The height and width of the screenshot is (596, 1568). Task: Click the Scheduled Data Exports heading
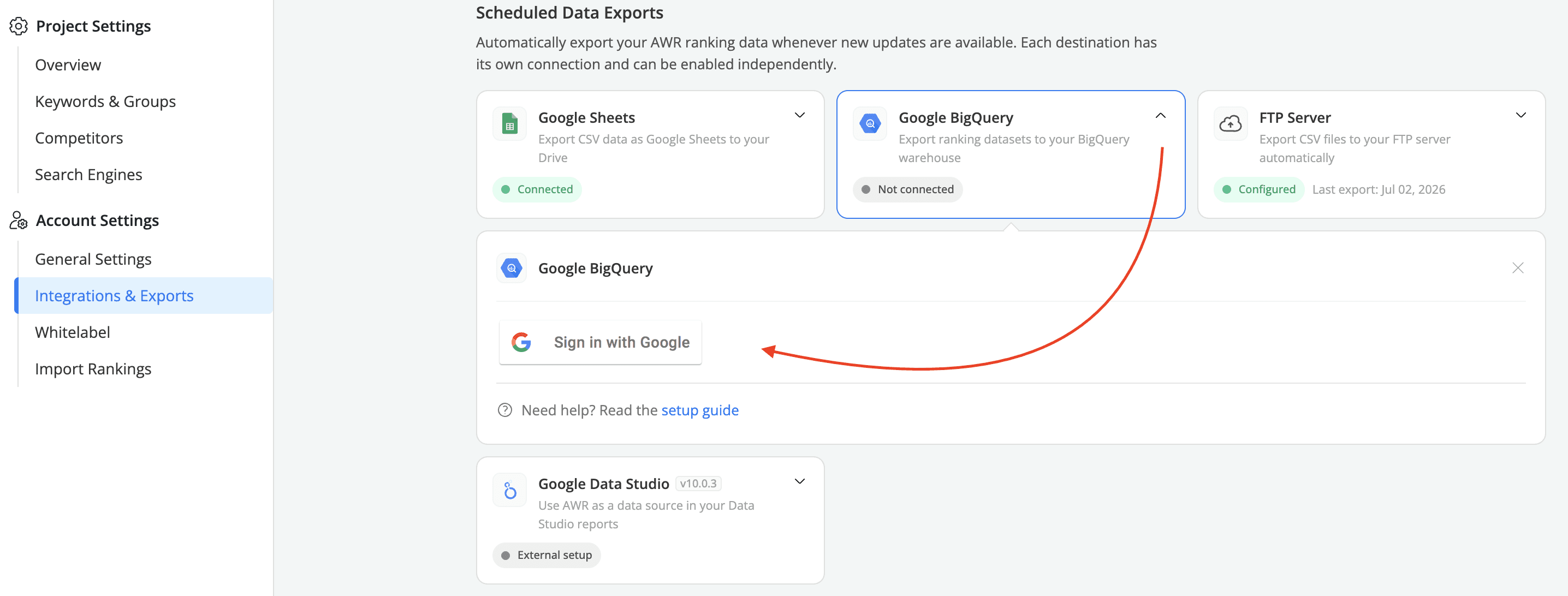570,13
